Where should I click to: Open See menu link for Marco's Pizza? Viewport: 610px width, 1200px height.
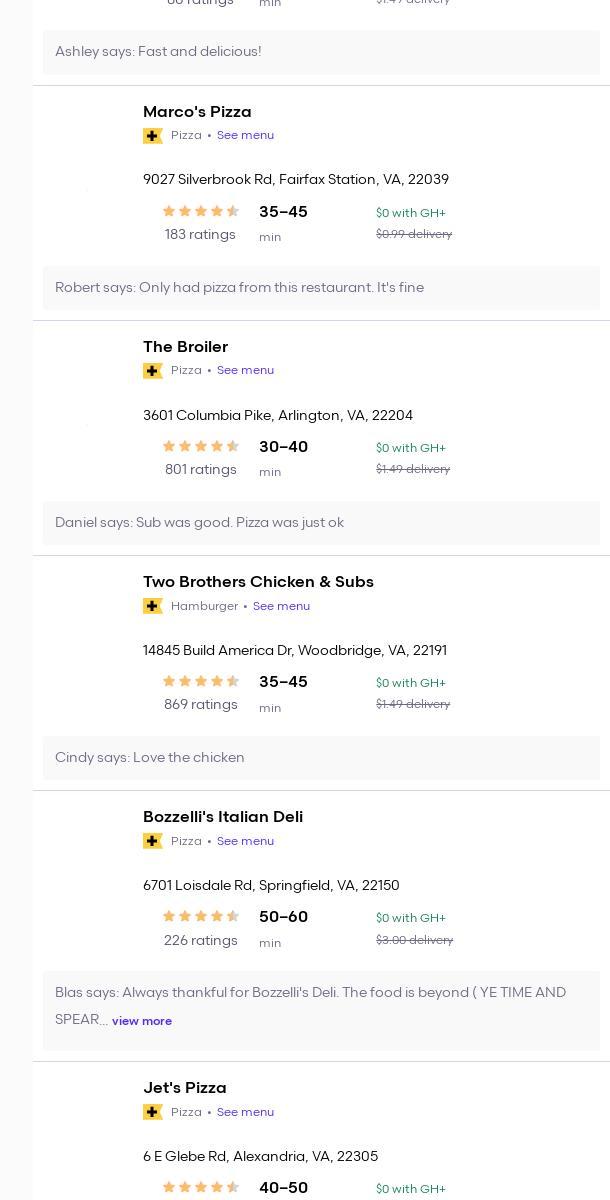click(245, 136)
